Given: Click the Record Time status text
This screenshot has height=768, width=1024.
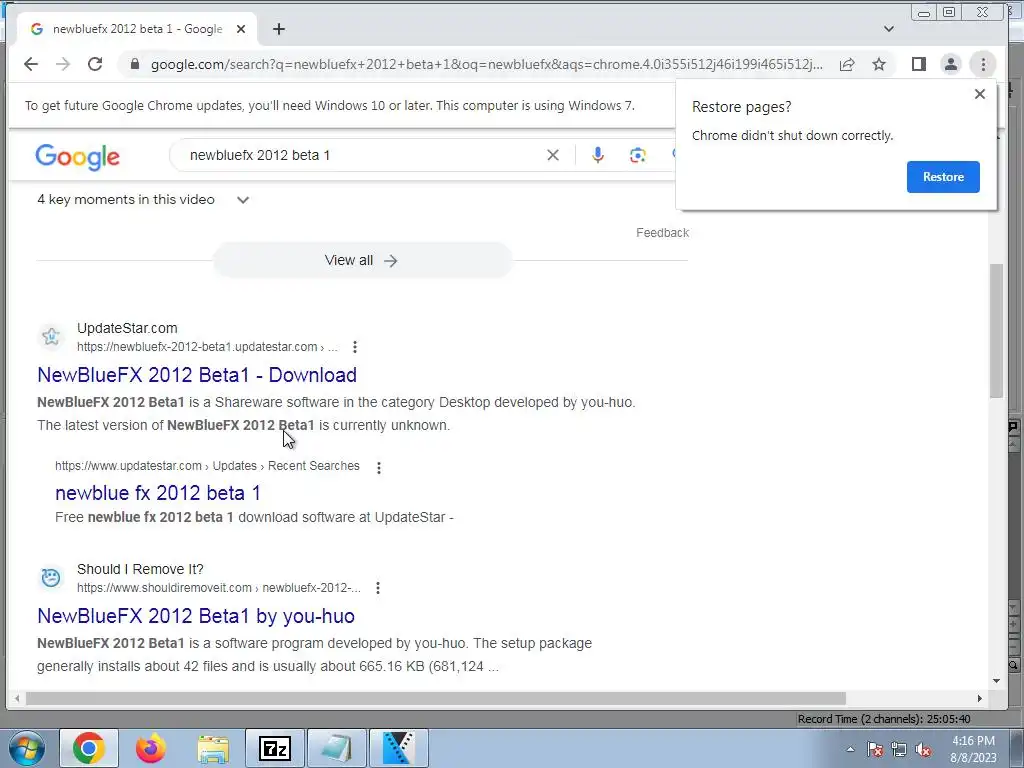Looking at the screenshot, I should (x=884, y=719).
